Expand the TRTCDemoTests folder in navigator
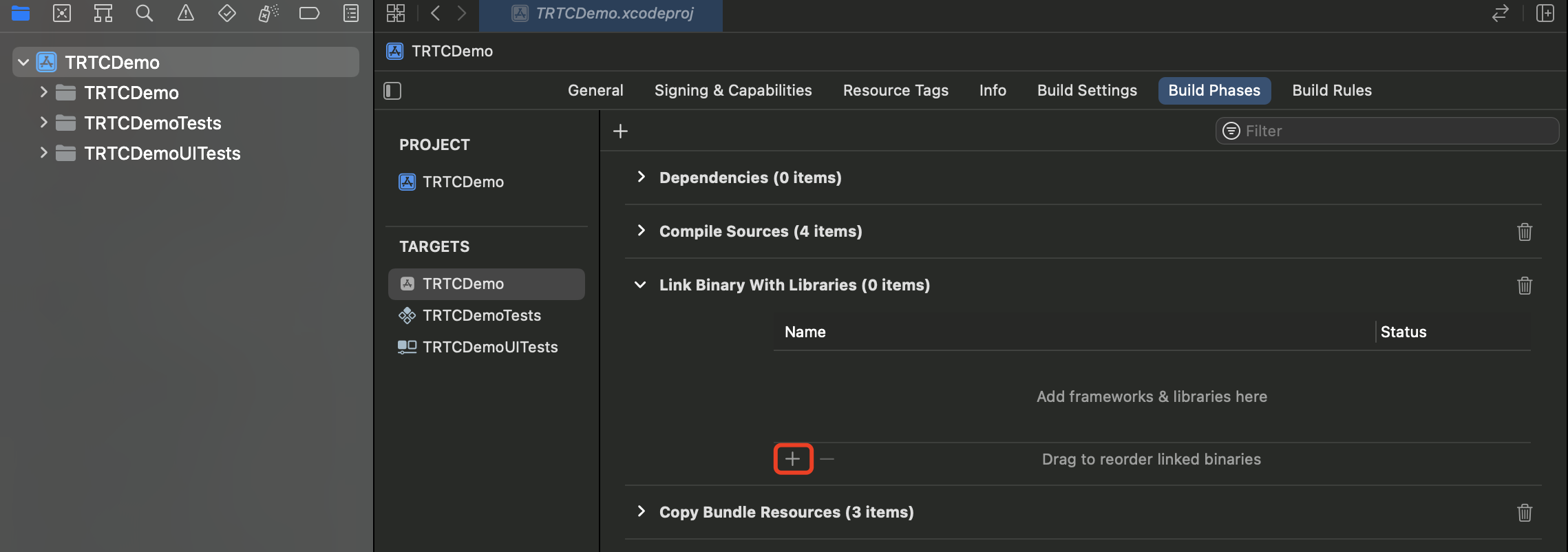The image size is (1568, 552). [43, 123]
